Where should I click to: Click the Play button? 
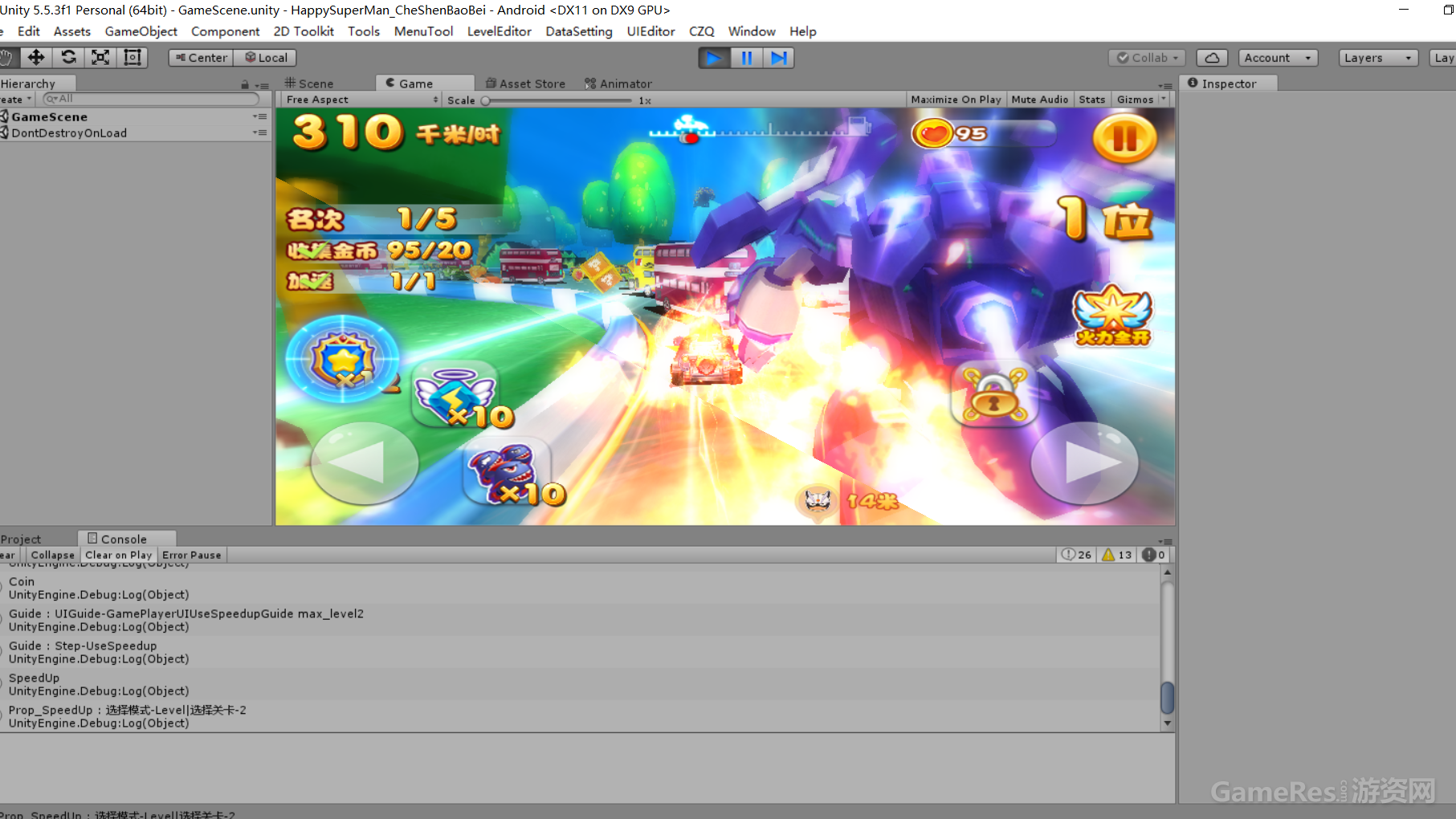tap(714, 58)
